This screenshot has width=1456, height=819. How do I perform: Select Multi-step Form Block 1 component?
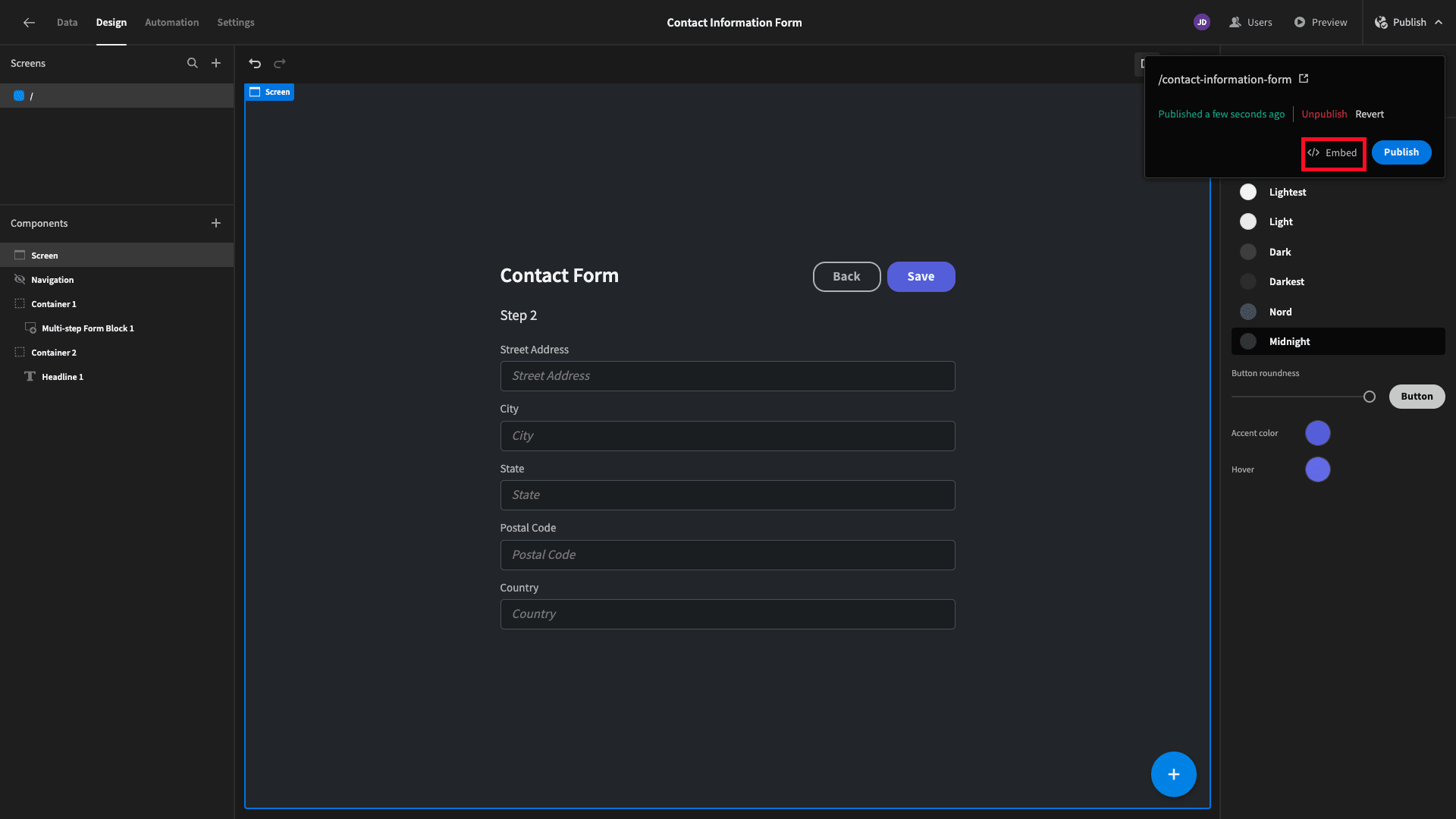(117, 328)
